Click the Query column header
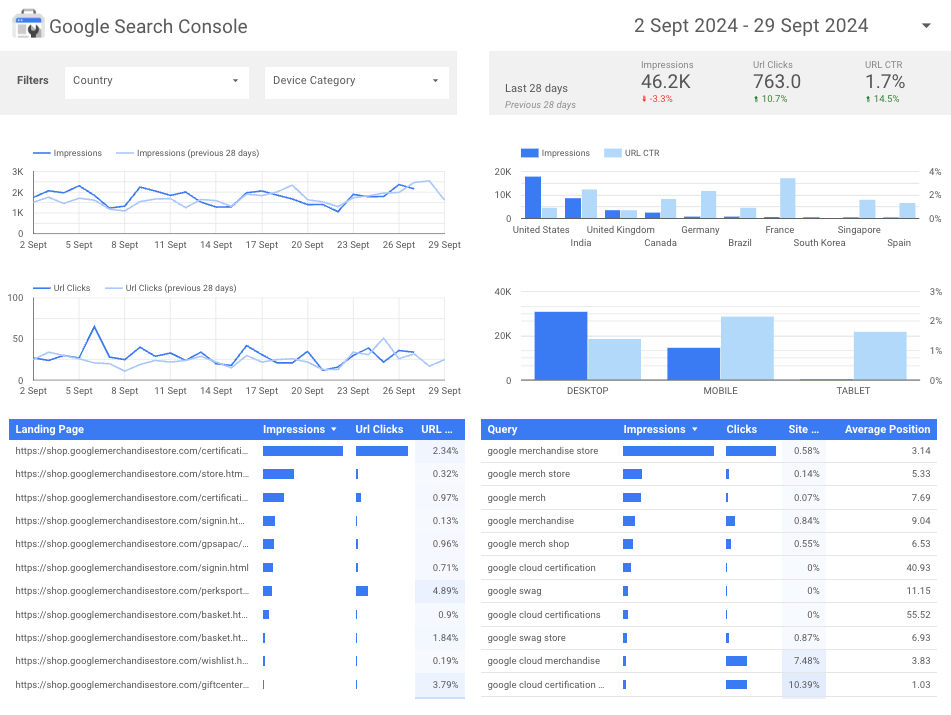Screen dimensions: 951x715 502,429
